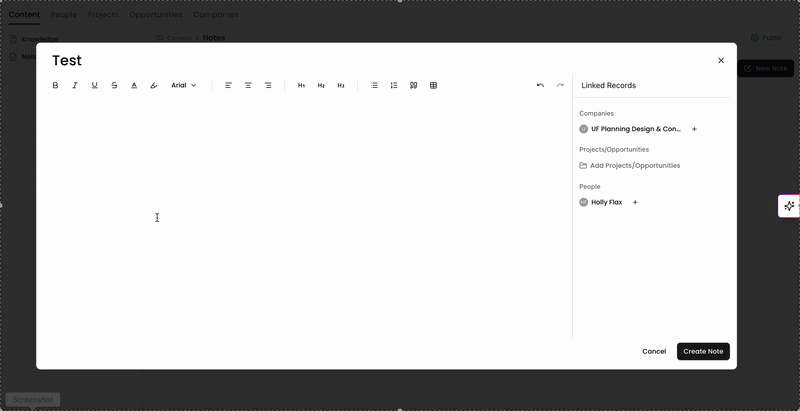
Task: Toggle italic text formatting
Action: point(75,85)
